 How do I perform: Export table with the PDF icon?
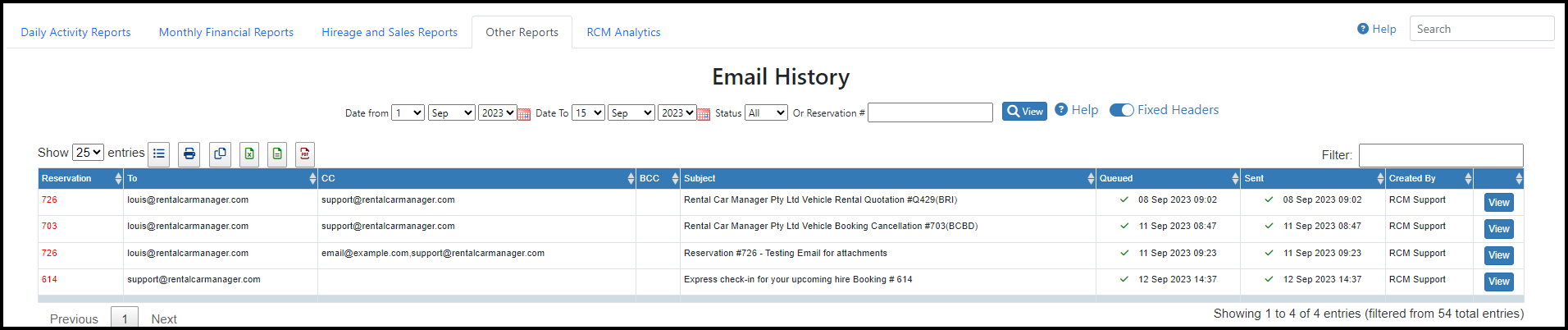coord(305,154)
